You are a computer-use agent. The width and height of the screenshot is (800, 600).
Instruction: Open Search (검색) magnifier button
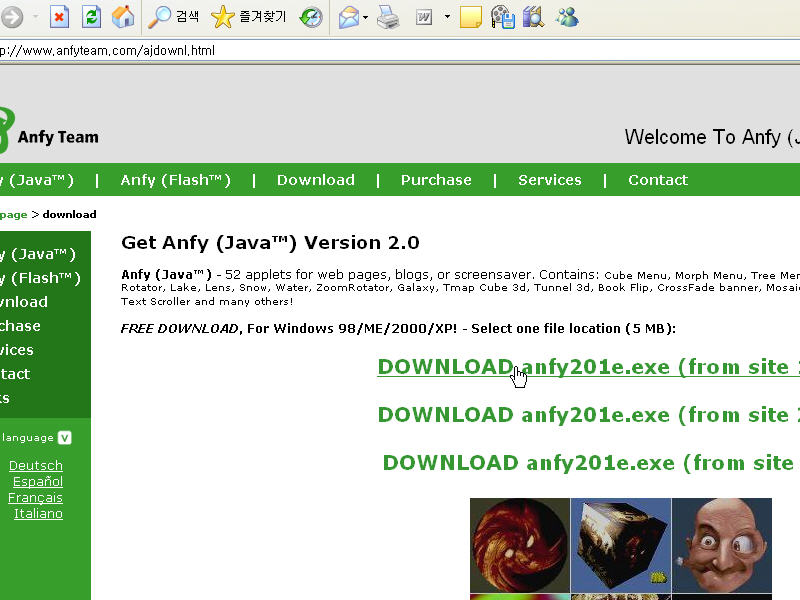click(173, 17)
